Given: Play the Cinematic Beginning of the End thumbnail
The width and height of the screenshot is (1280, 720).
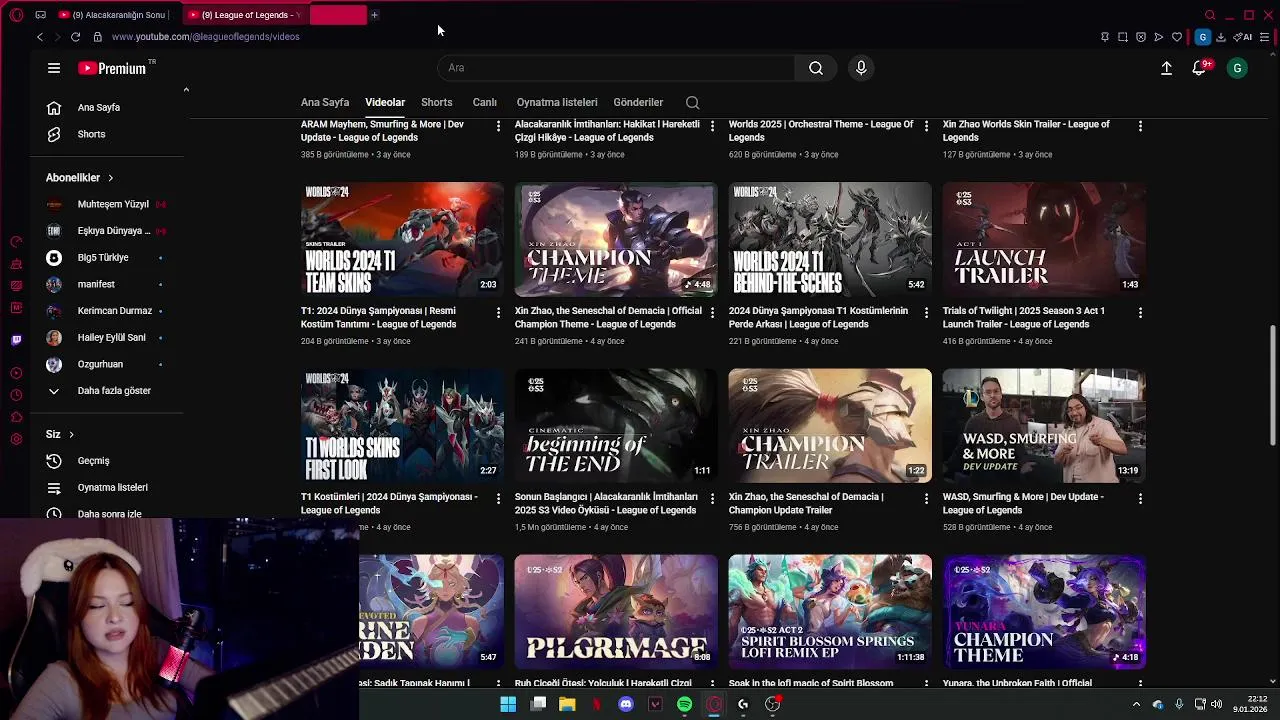Looking at the screenshot, I should click(x=616, y=425).
